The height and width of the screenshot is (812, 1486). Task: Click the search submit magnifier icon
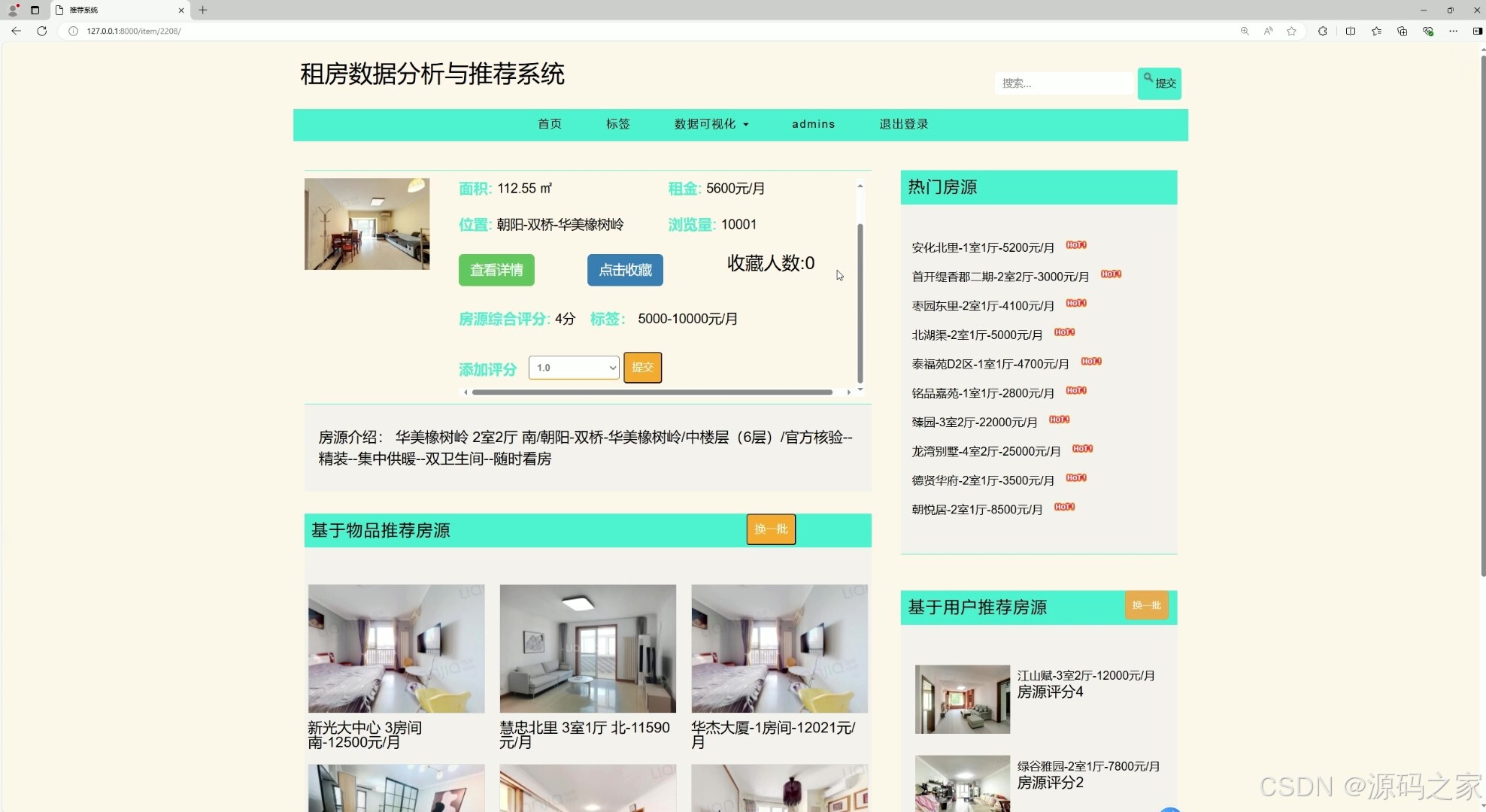tap(1149, 77)
